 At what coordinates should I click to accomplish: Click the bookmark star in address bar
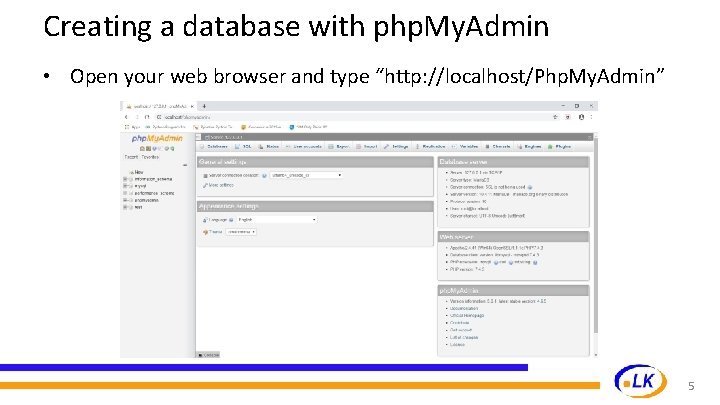click(555, 117)
